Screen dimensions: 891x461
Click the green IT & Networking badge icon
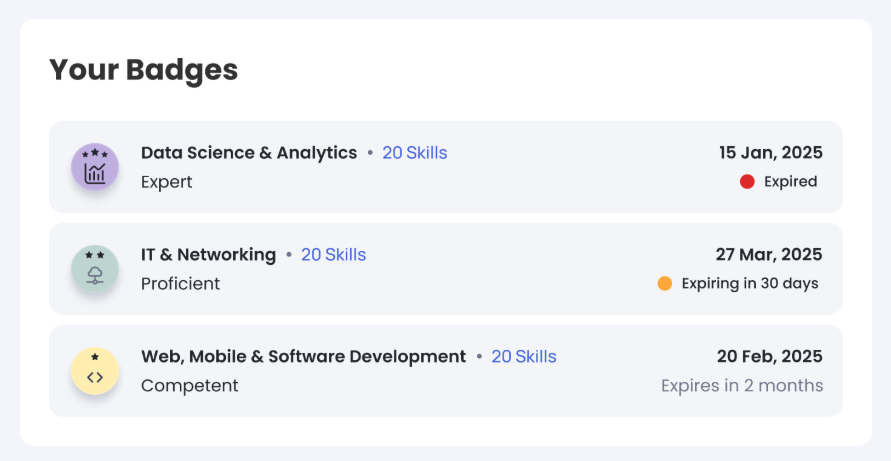point(95,269)
